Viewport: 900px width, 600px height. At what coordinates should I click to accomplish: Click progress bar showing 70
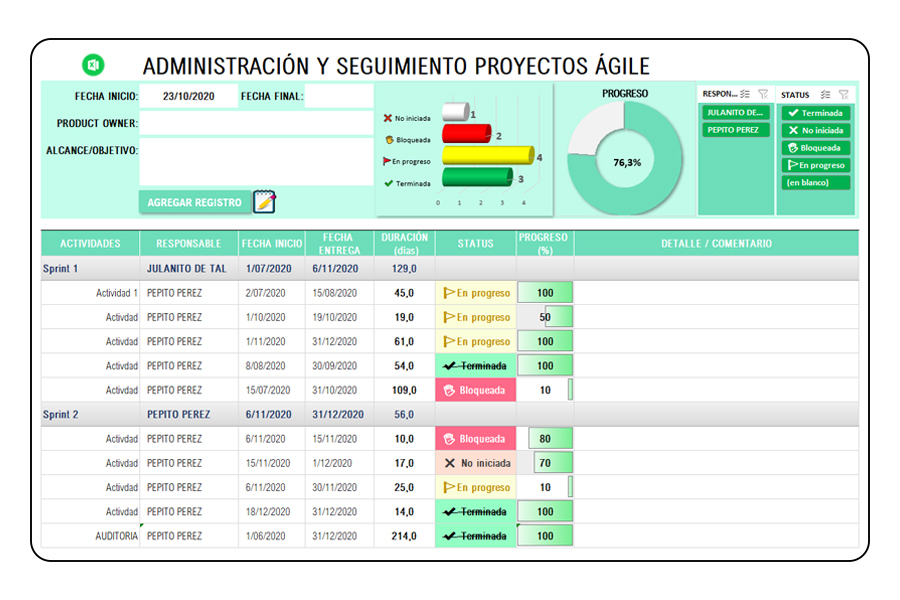pyautogui.click(x=545, y=463)
